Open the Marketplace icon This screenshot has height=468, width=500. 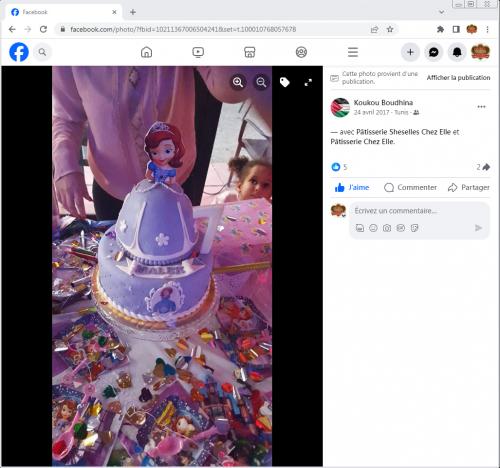pos(250,52)
